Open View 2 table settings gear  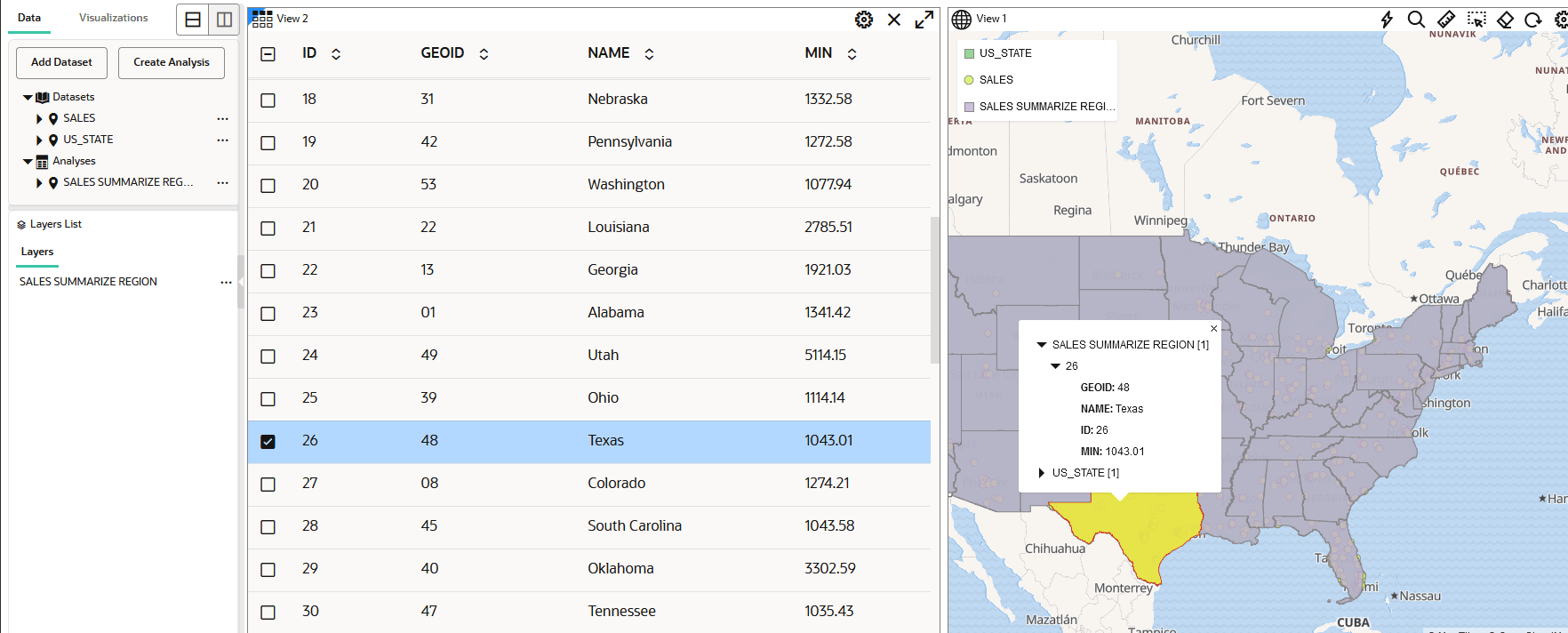864,20
